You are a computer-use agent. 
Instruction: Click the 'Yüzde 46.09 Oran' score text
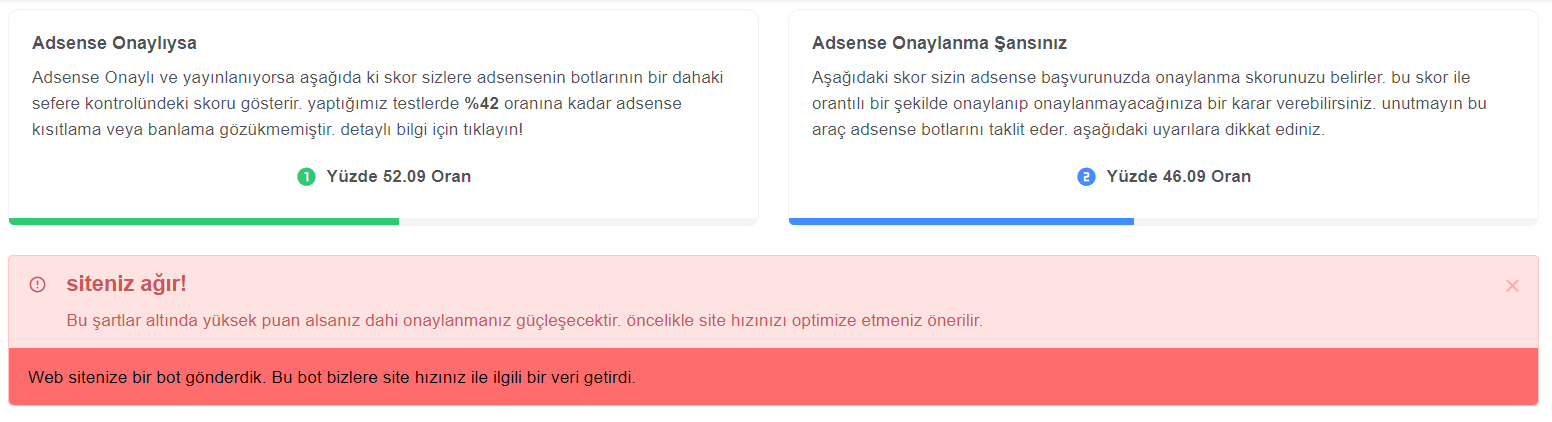pos(1179,177)
